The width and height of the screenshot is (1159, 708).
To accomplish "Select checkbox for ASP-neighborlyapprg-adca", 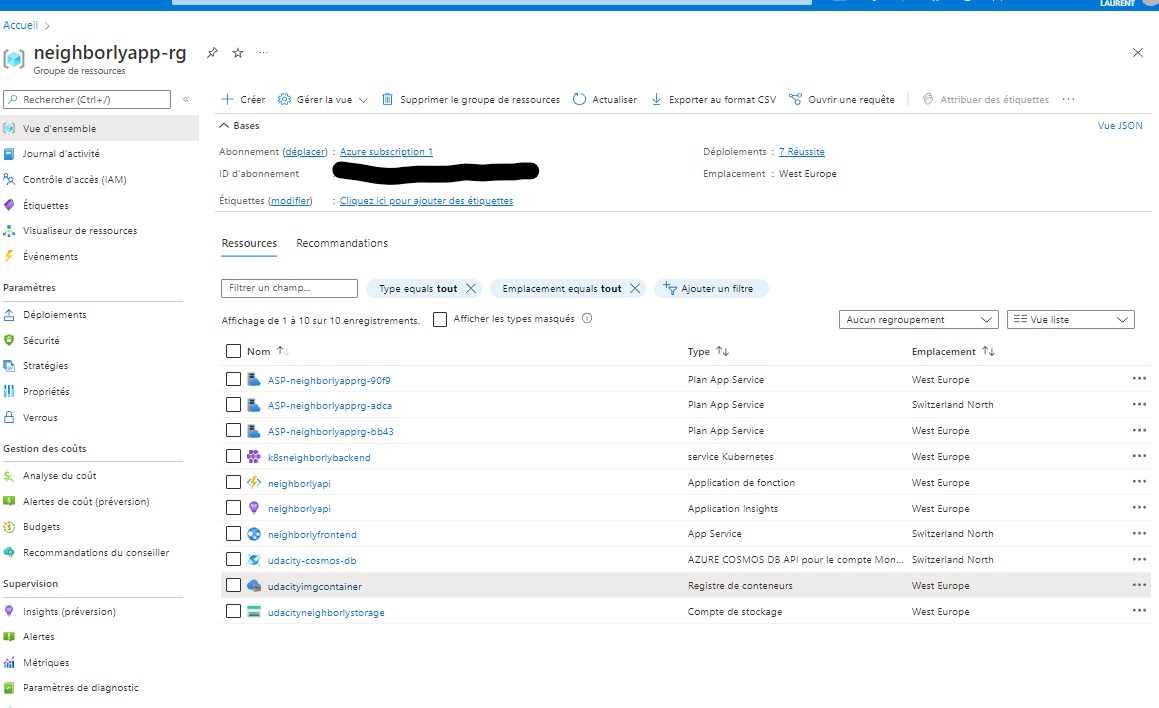I will (x=233, y=404).
